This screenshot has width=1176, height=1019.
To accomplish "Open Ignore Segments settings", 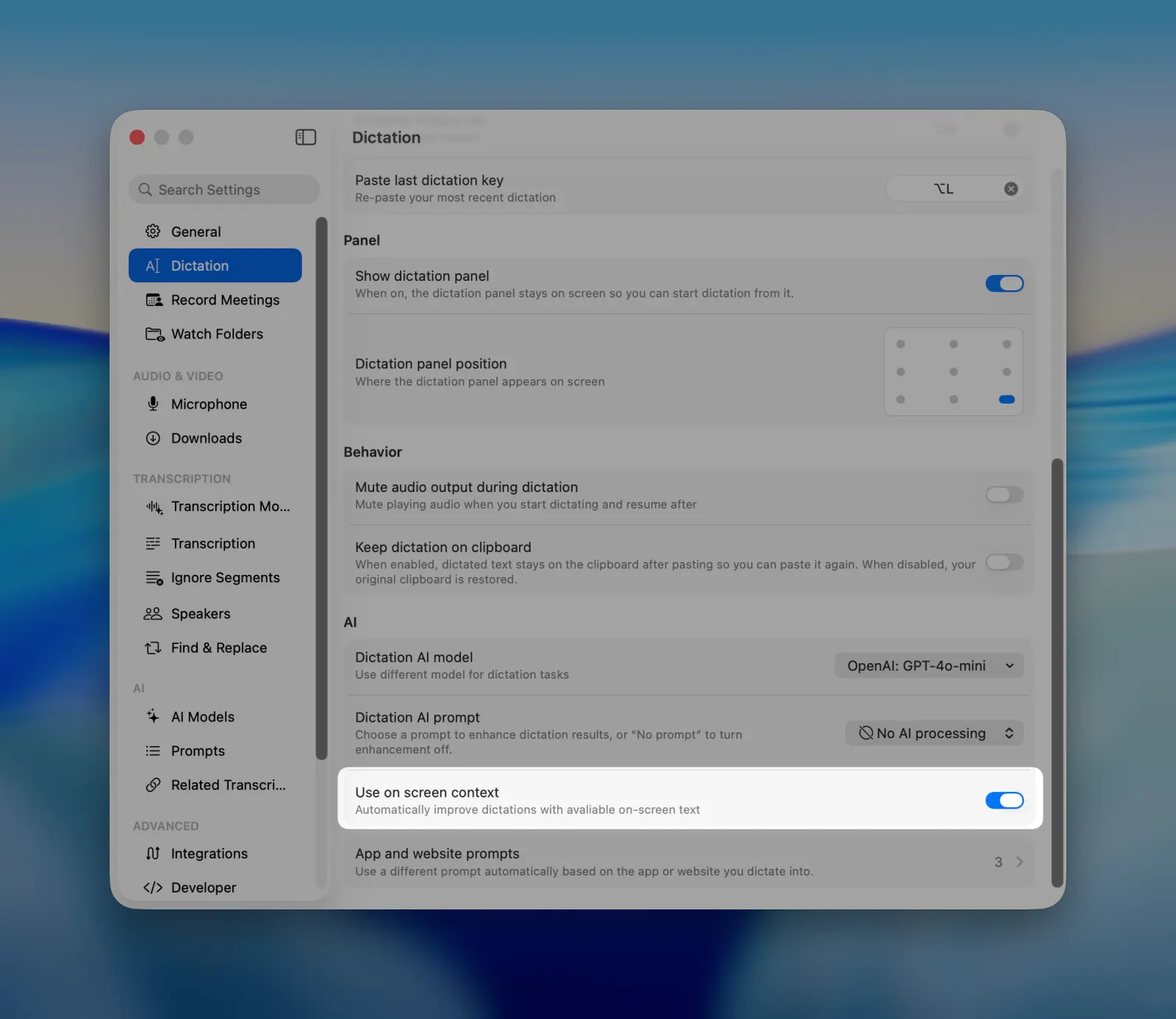I will [215, 578].
